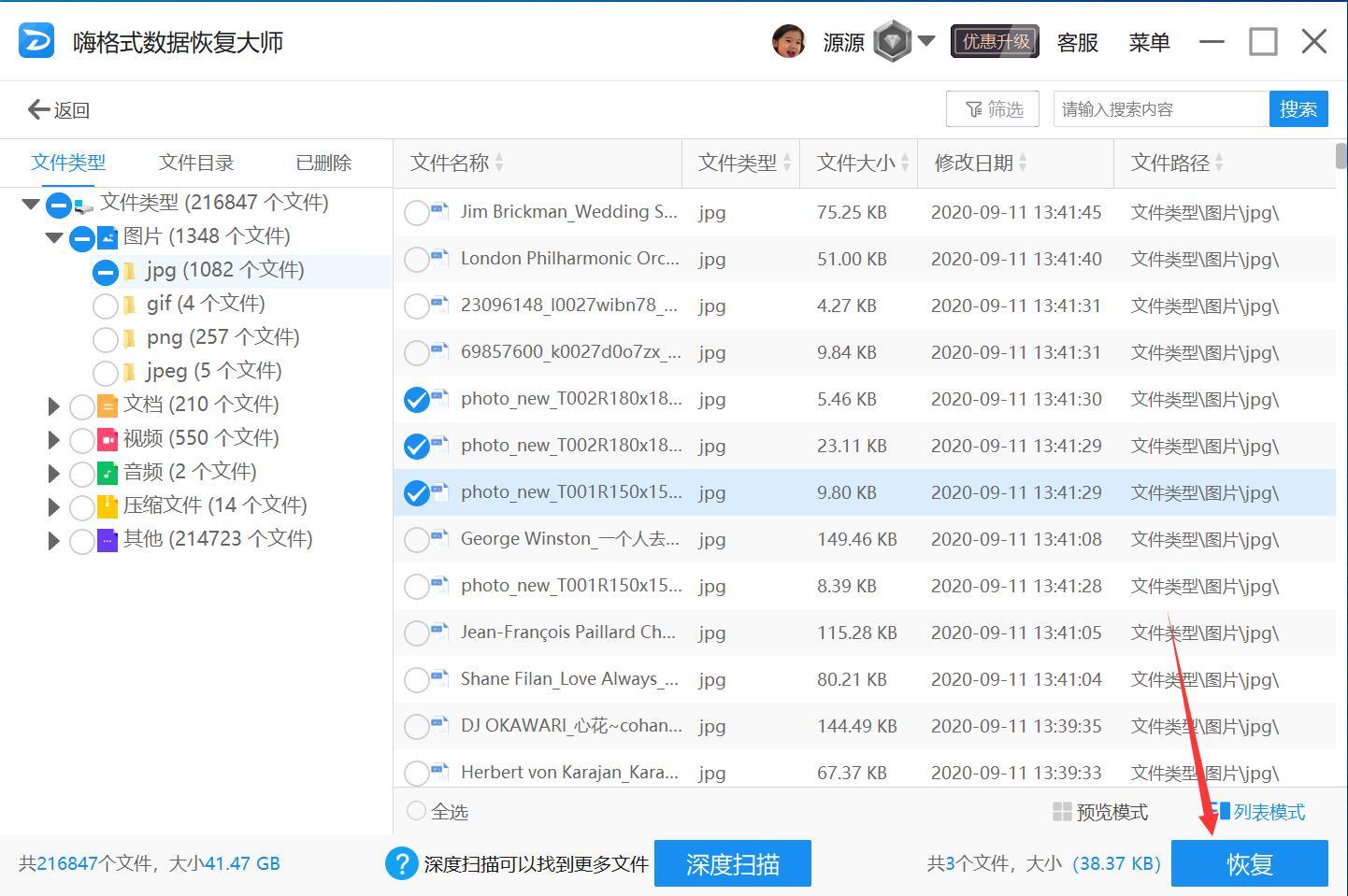Click the file icon for Shane Filan
Viewport: 1348px width, 896px height.
(439, 679)
